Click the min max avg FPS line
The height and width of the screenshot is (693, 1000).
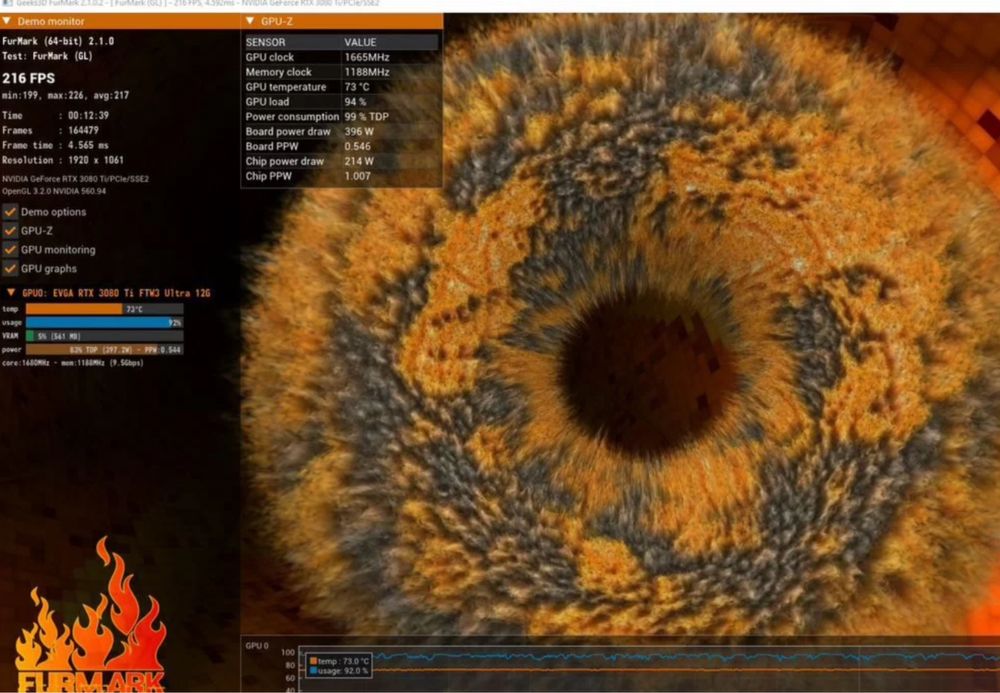click(66, 96)
